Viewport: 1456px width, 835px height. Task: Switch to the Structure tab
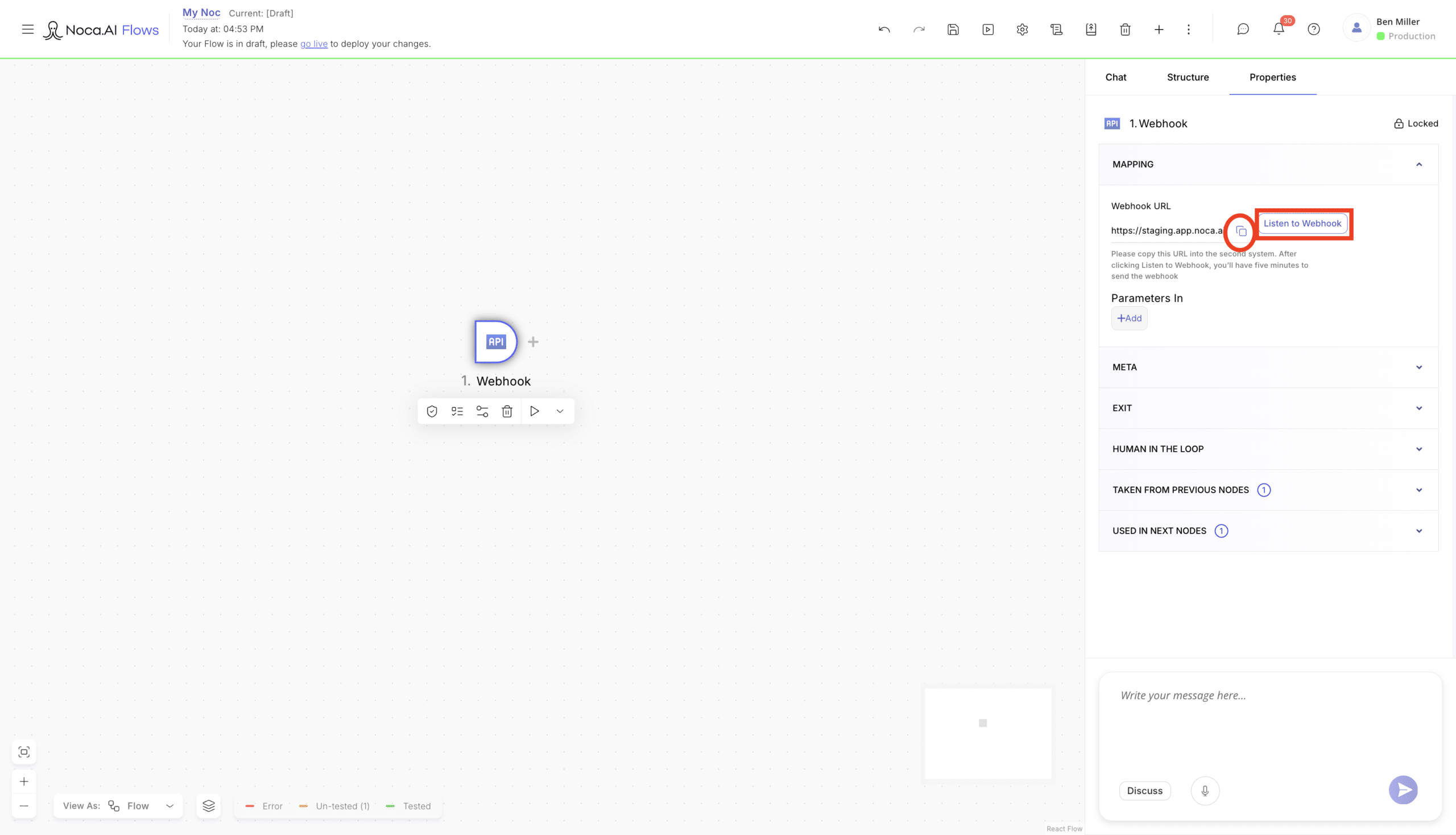pos(1188,77)
